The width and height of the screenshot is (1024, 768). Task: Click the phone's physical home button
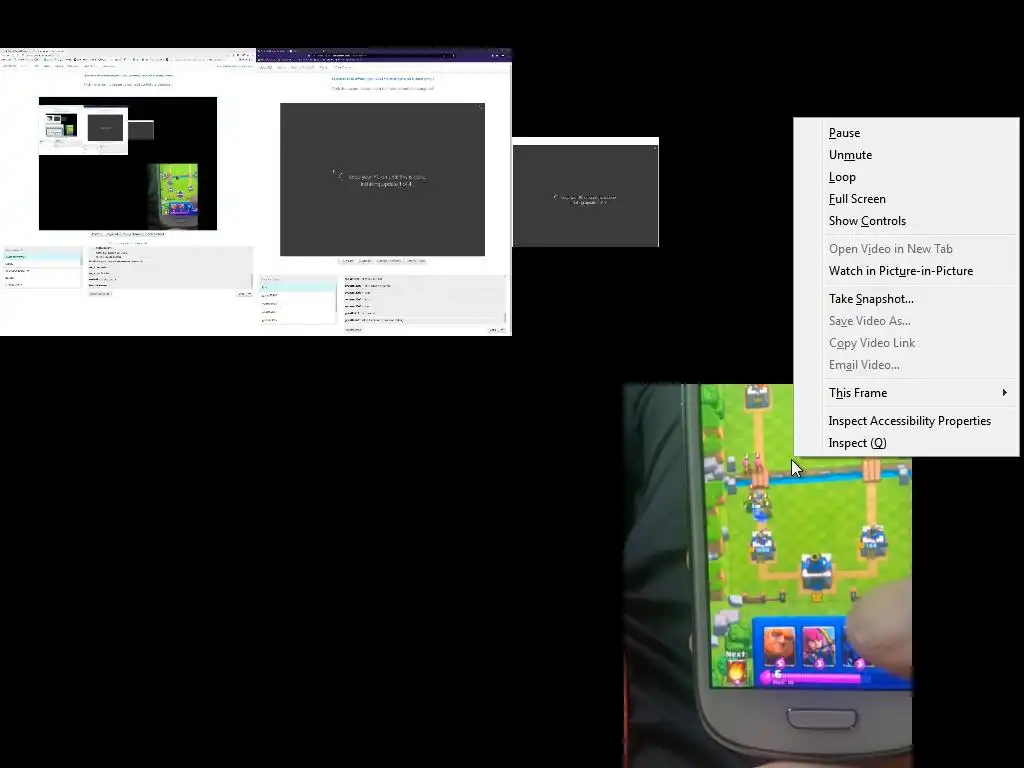pos(822,717)
